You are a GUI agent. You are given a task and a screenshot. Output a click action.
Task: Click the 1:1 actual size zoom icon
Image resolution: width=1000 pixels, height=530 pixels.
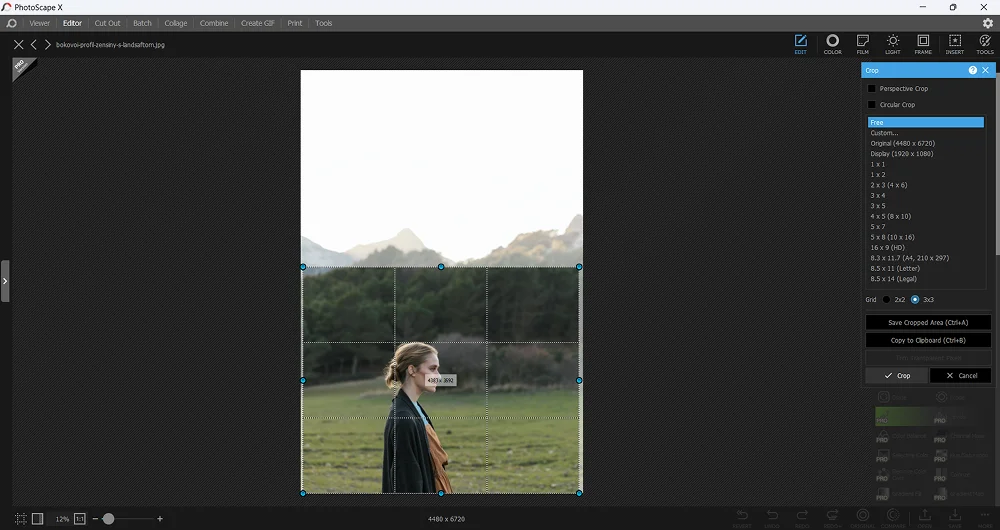click(80, 519)
